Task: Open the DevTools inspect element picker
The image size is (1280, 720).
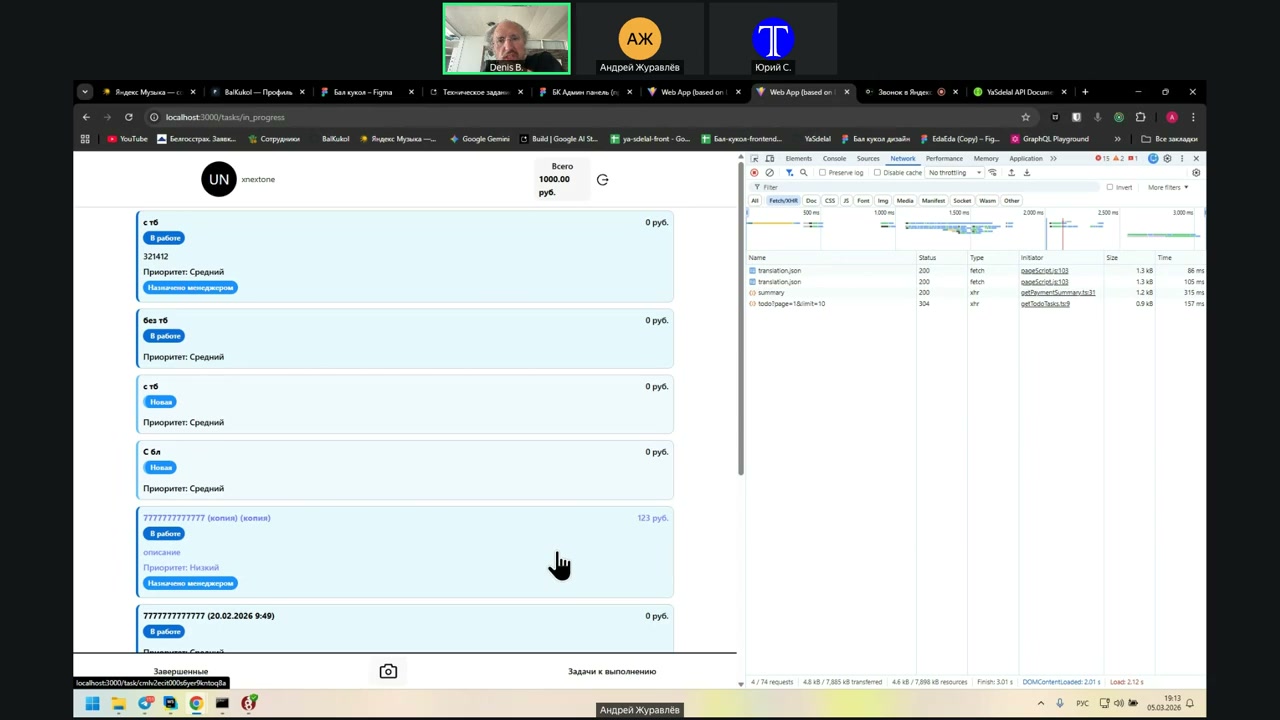Action: (755, 159)
